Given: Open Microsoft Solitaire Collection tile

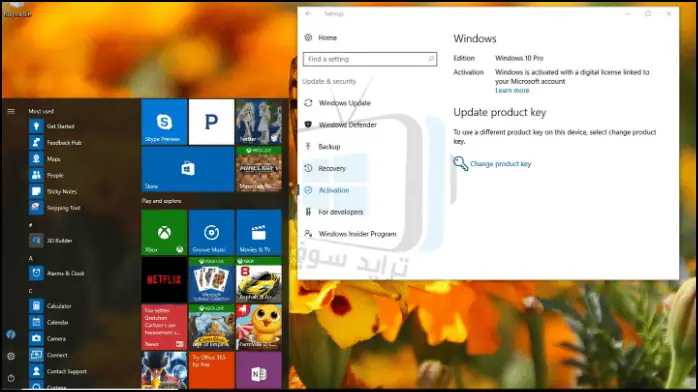Looking at the screenshot, I should pyautogui.click(x=211, y=280).
